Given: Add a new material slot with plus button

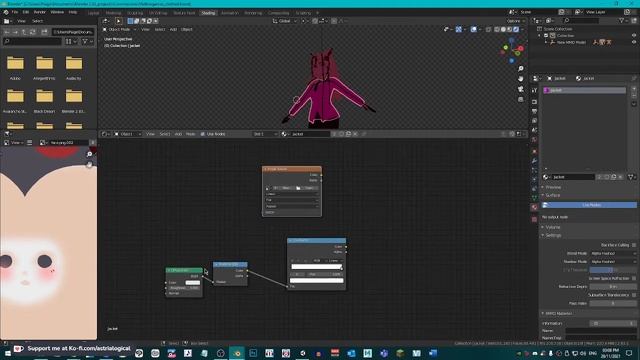Looking at the screenshot, I should [634, 88].
